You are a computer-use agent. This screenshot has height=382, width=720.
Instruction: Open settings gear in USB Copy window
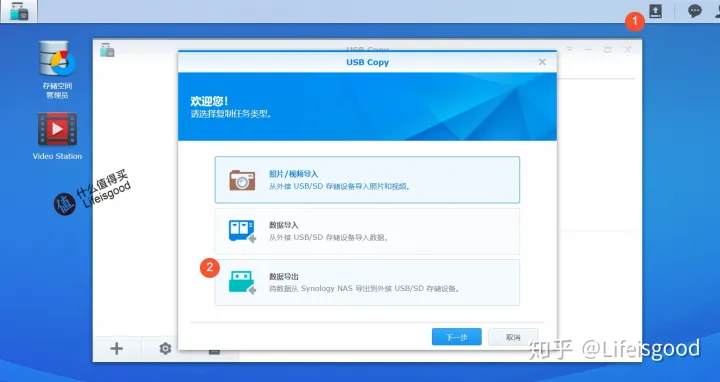(165, 348)
